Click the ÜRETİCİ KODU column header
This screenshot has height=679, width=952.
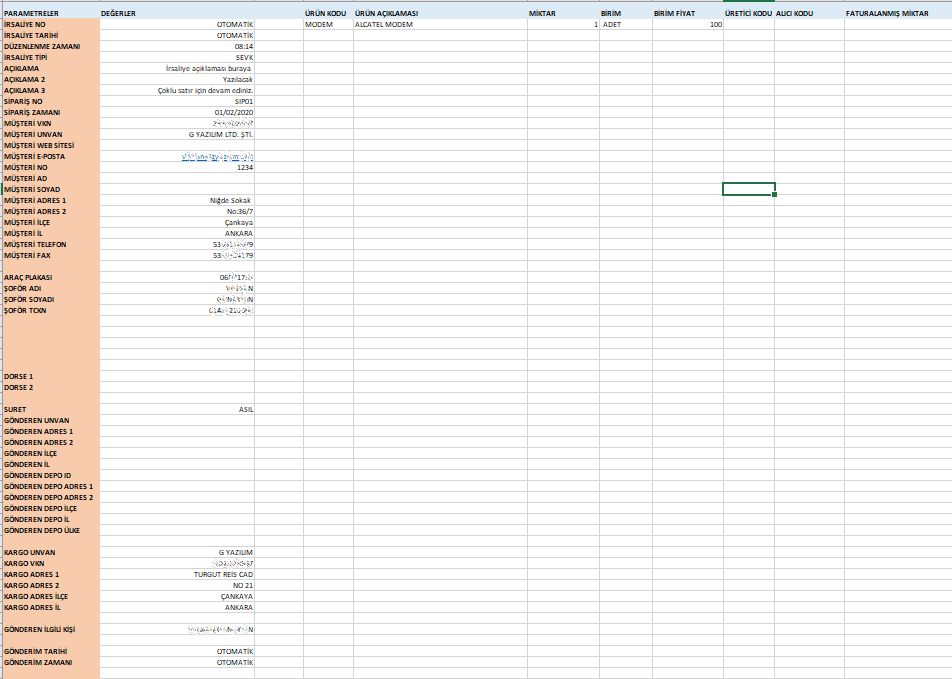[x=748, y=14]
